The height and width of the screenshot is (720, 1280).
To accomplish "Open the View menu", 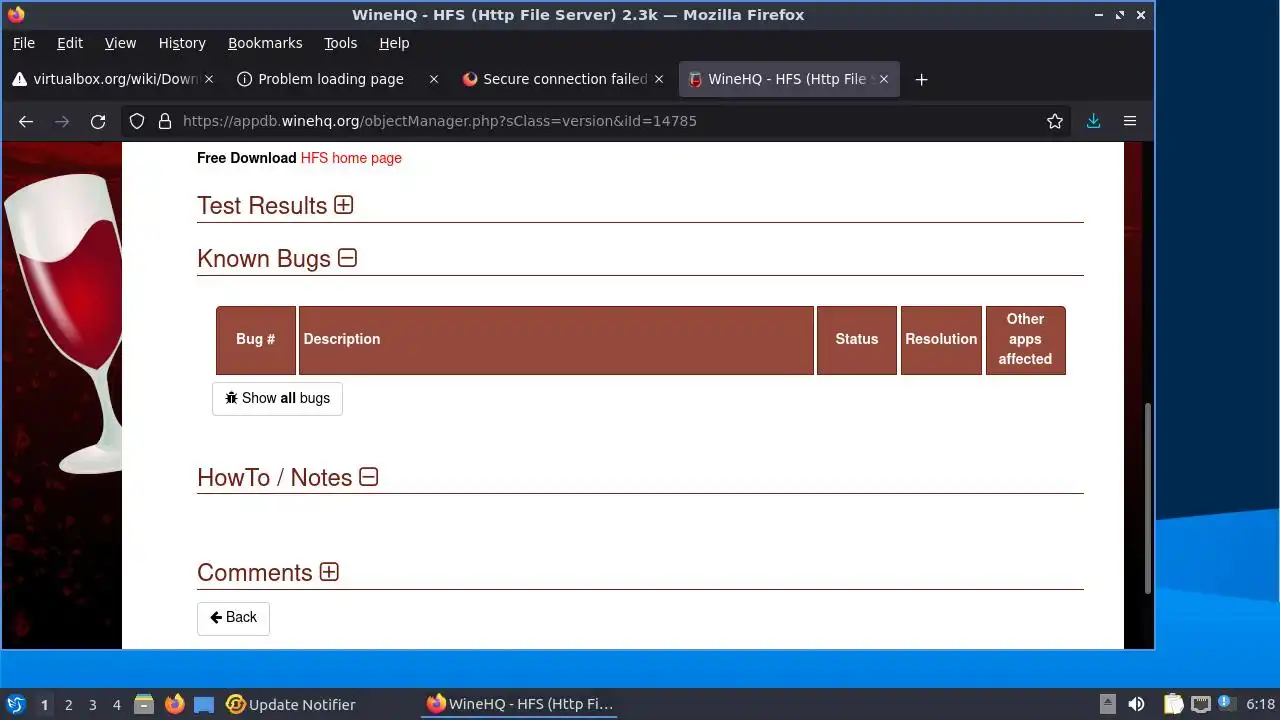I will 120,43.
